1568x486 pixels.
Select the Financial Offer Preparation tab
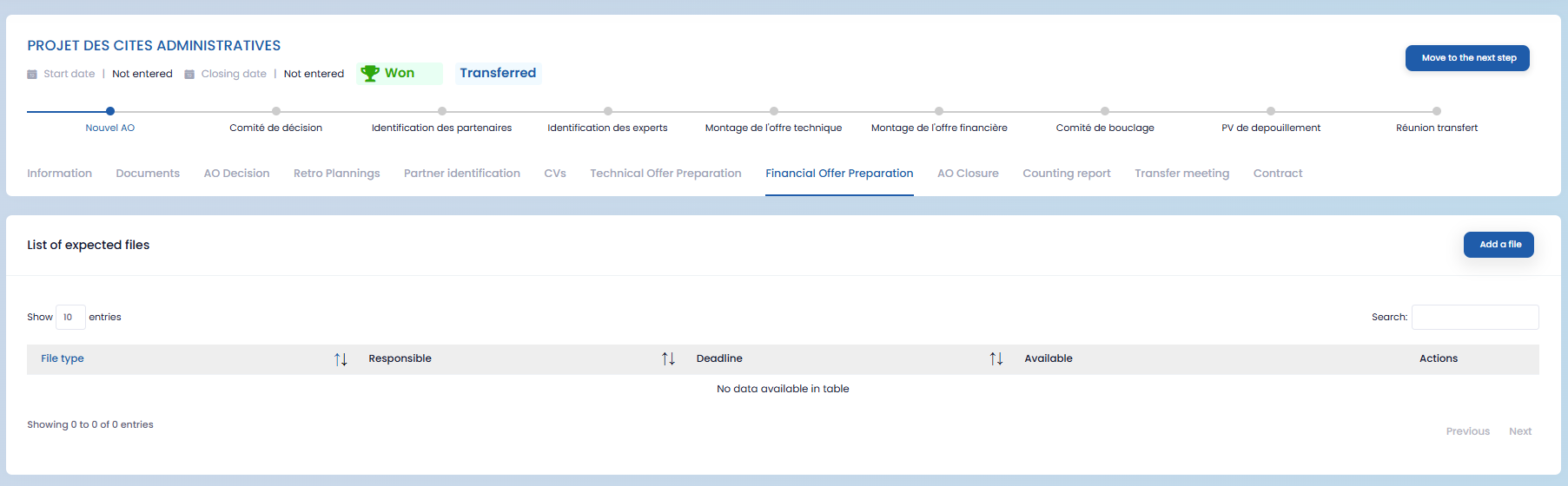pyautogui.click(x=839, y=174)
